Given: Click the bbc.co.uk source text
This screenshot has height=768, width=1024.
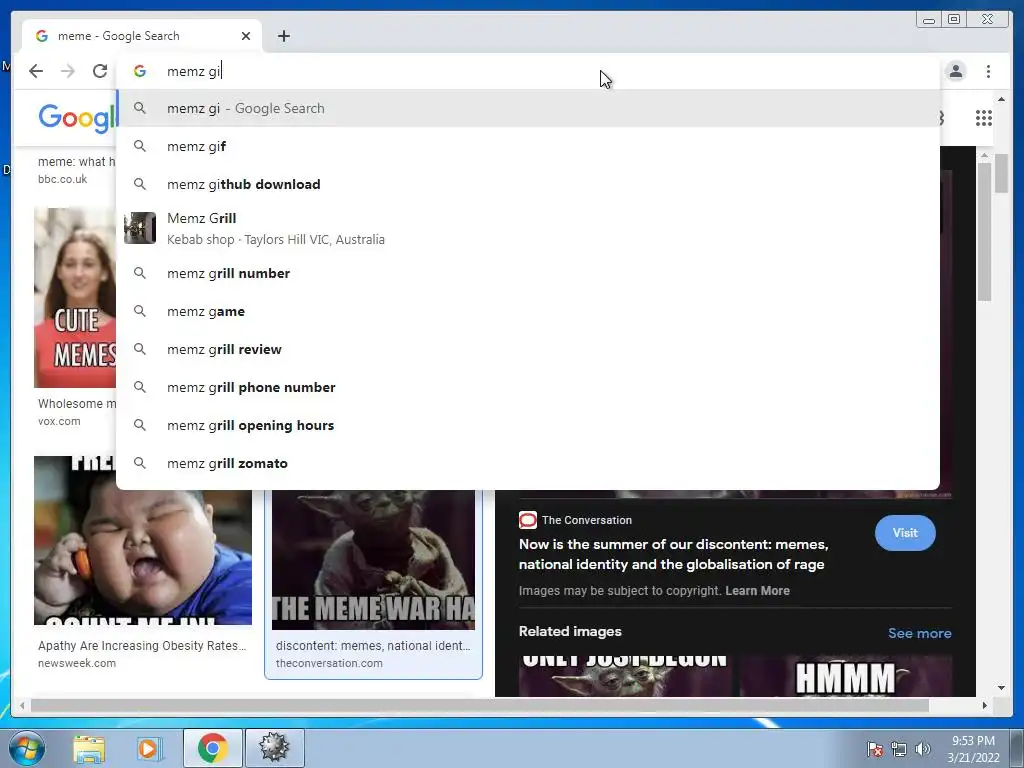Looking at the screenshot, I should 63,179.
